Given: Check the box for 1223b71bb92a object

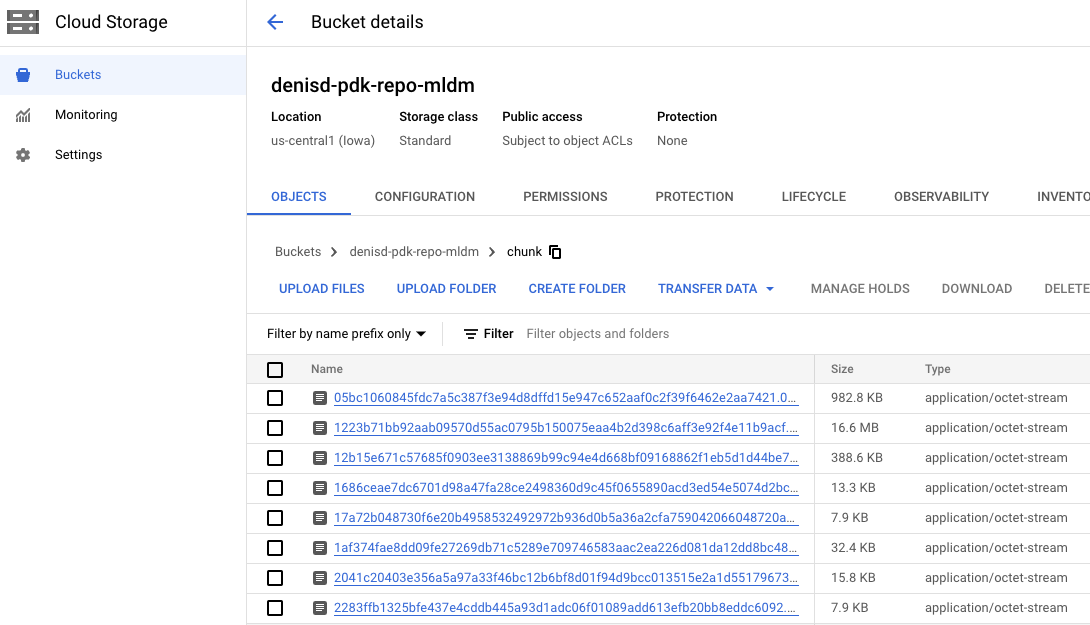Looking at the screenshot, I should coord(275,428).
